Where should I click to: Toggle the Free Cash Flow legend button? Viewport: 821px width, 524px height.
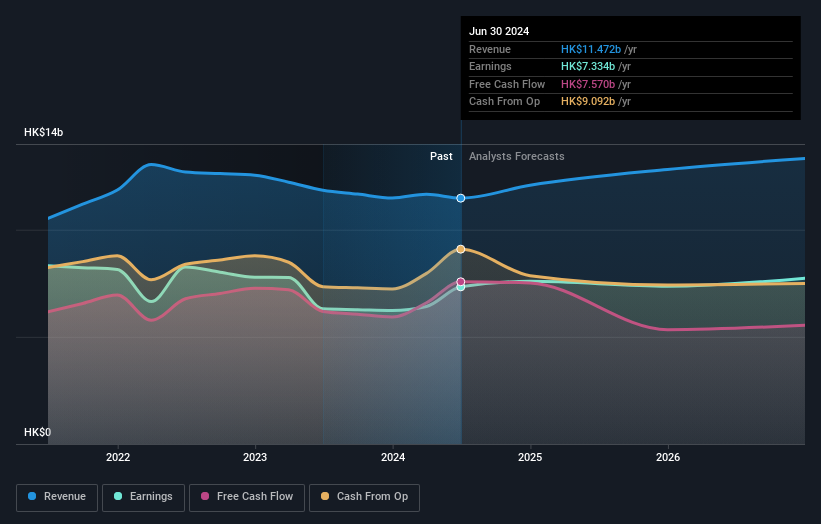coord(247,497)
